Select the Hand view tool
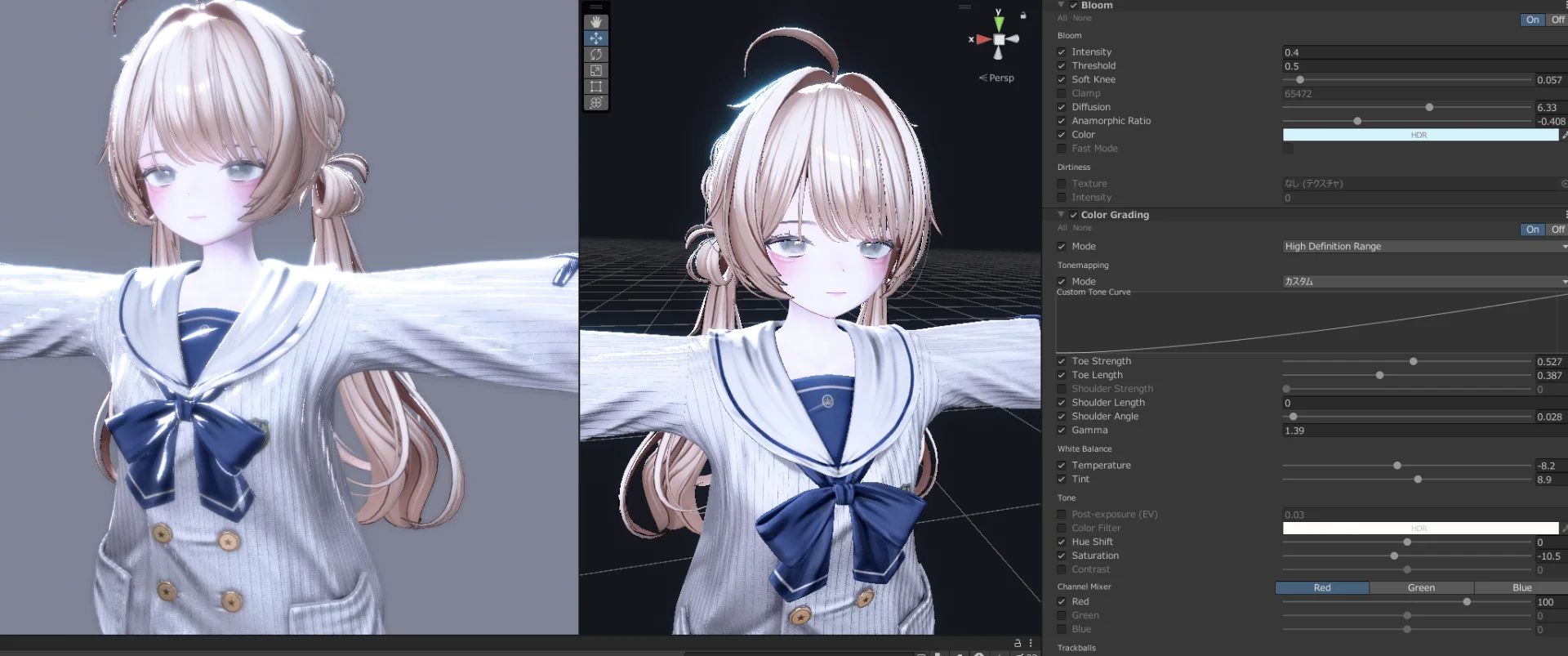Image resolution: width=1568 pixels, height=656 pixels. (596, 22)
